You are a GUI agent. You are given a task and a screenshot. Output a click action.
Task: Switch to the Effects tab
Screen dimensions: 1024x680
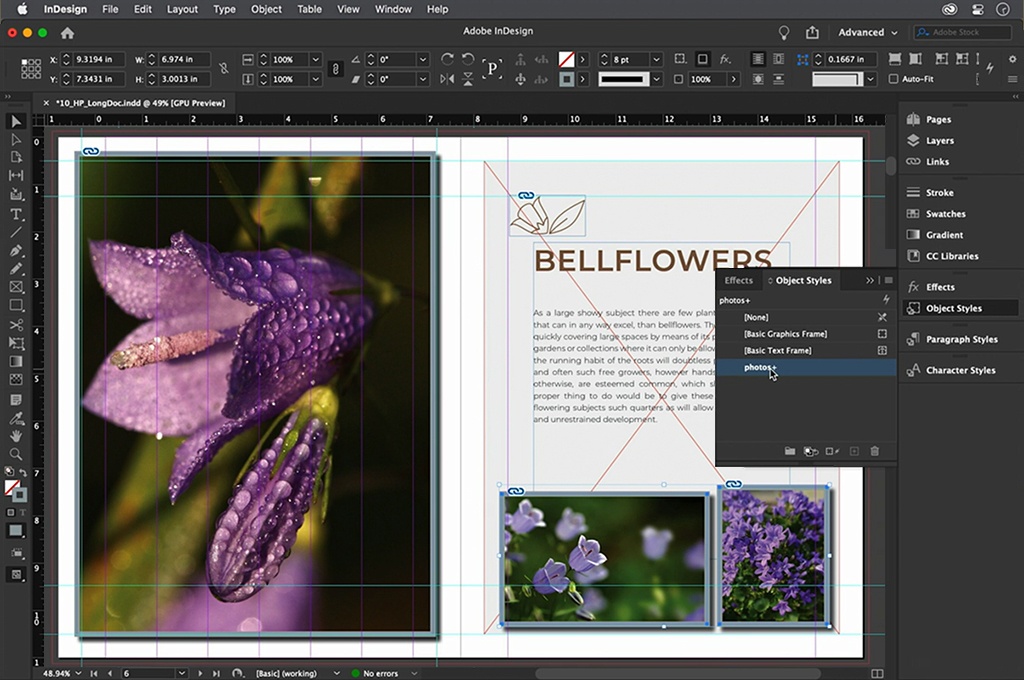click(x=738, y=281)
